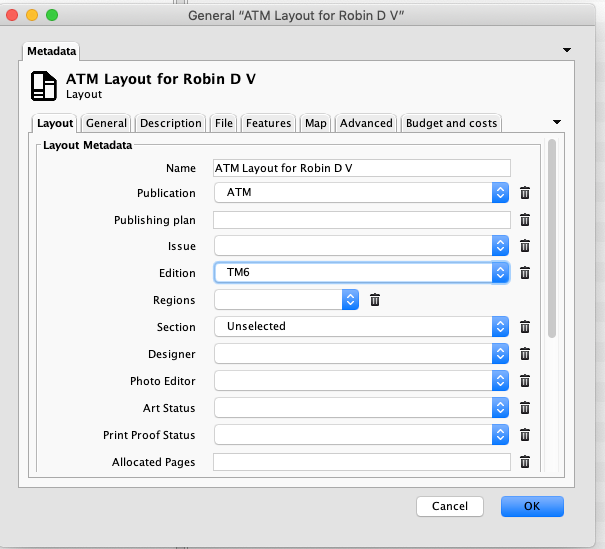Open the Edition dropdown showing TM6
Screen dimensions: 605x549
tap(361, 273)
